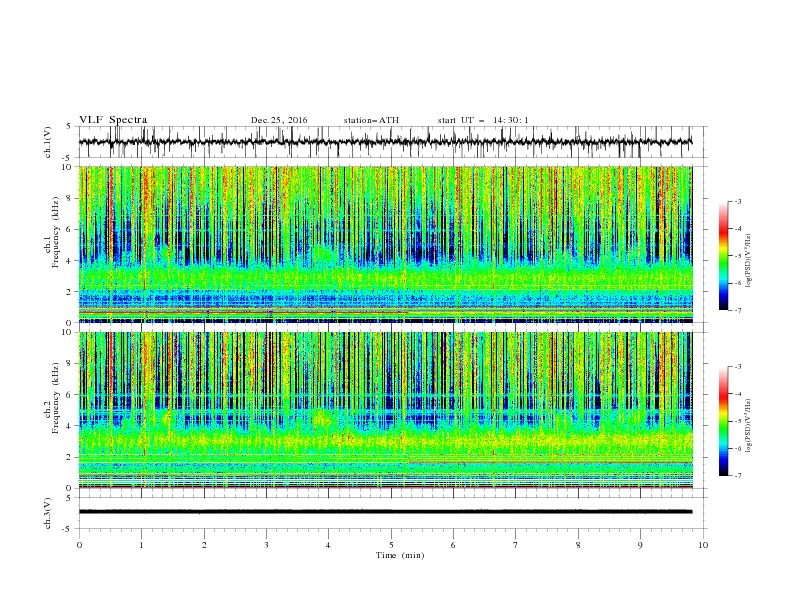
Task: Click the ch.2 PSD color scale bar
Action: pyautogui.click(x=723, y=421)
